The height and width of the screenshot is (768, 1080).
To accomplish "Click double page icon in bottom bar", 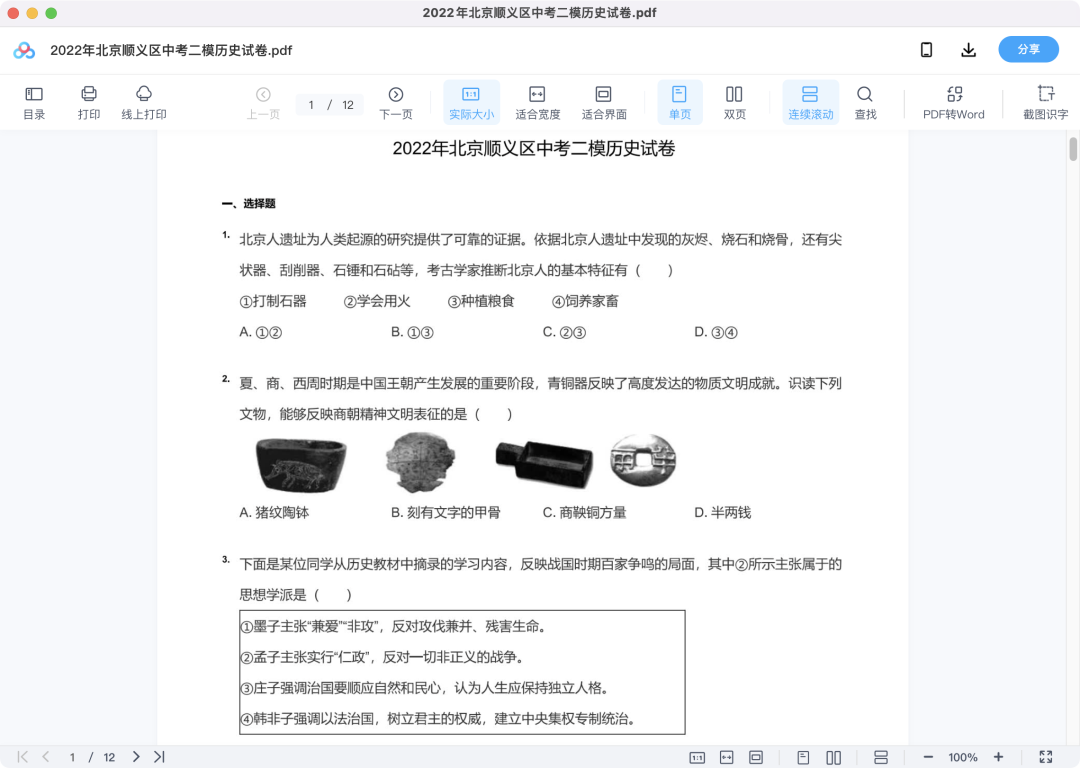I will [x=833, y=758].
